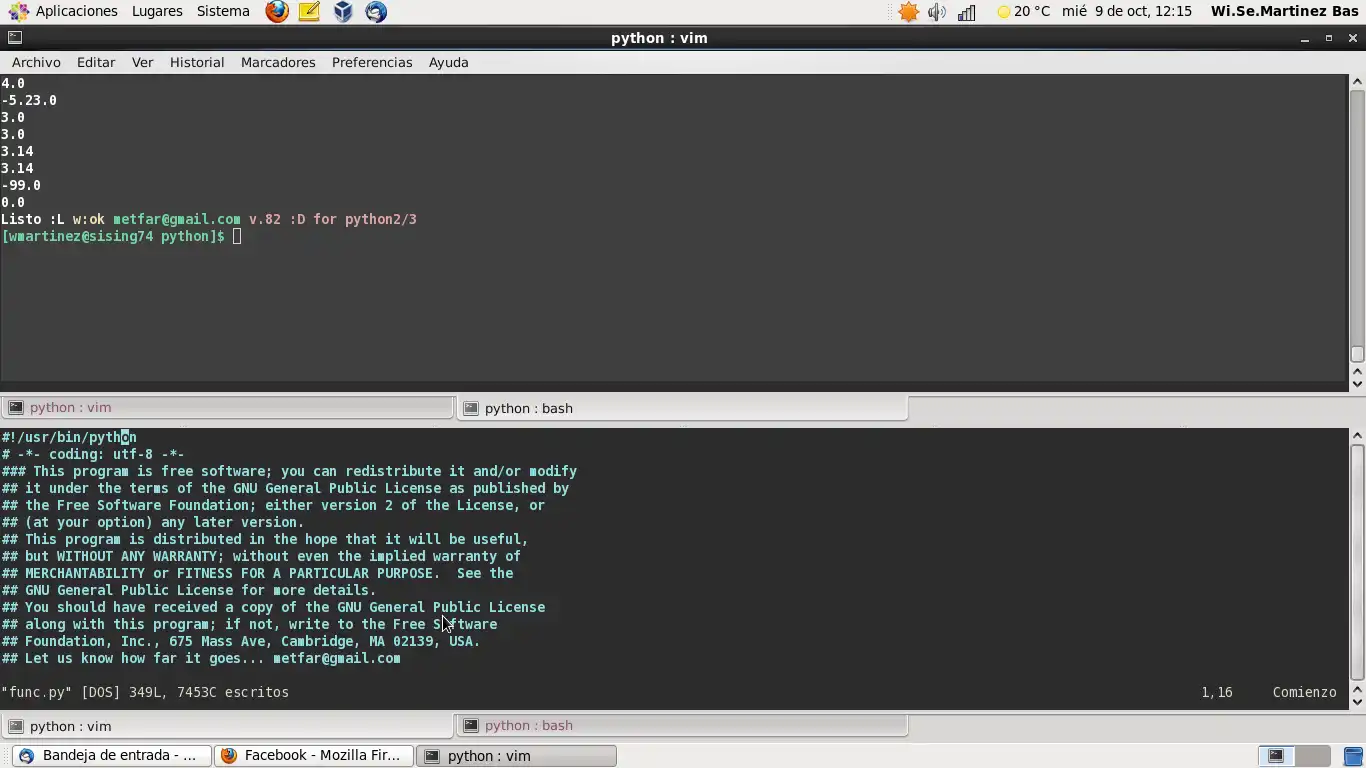Open the Preferencias menu
Viewport: 1366px width, 768px height.
pos(372,62)
